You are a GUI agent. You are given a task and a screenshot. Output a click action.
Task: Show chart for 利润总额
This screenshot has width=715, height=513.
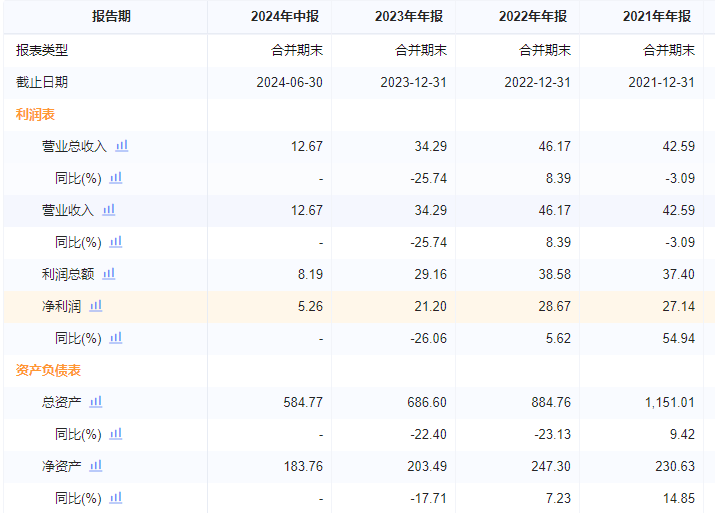tap(109, 273)
